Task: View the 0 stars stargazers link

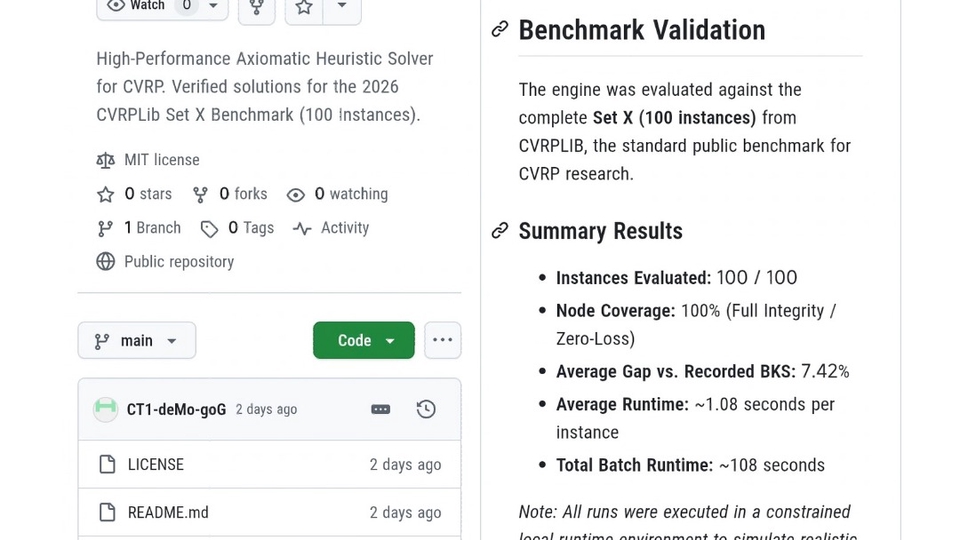Action: tap(147, 194)
